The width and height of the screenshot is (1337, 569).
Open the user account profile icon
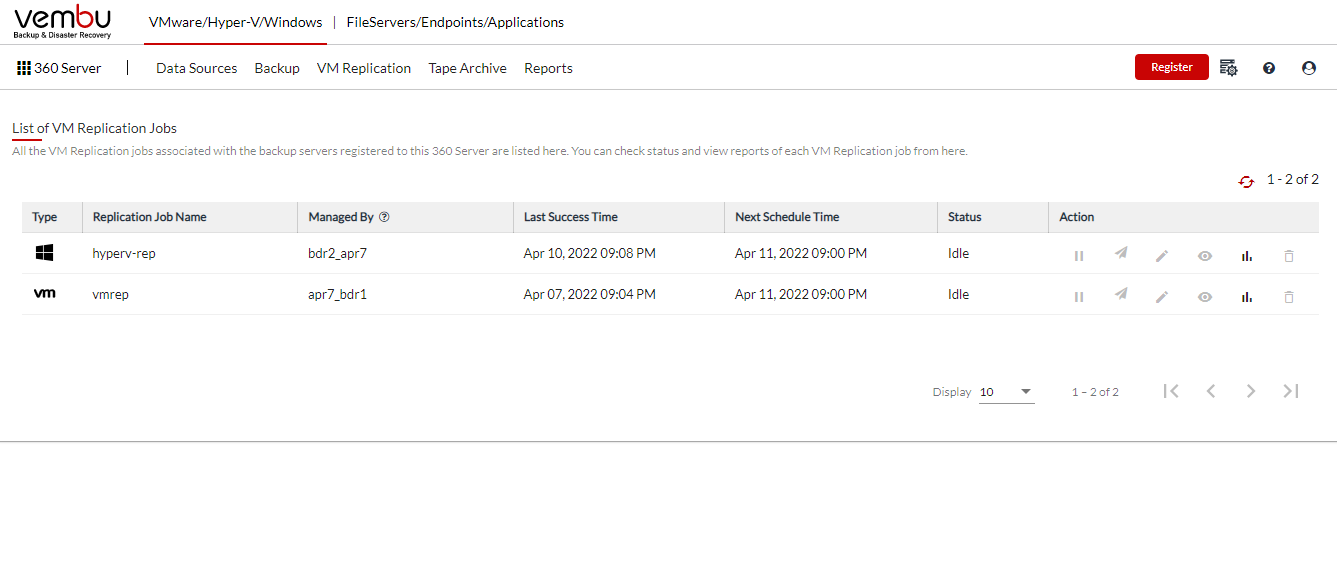pos(1309,68)
